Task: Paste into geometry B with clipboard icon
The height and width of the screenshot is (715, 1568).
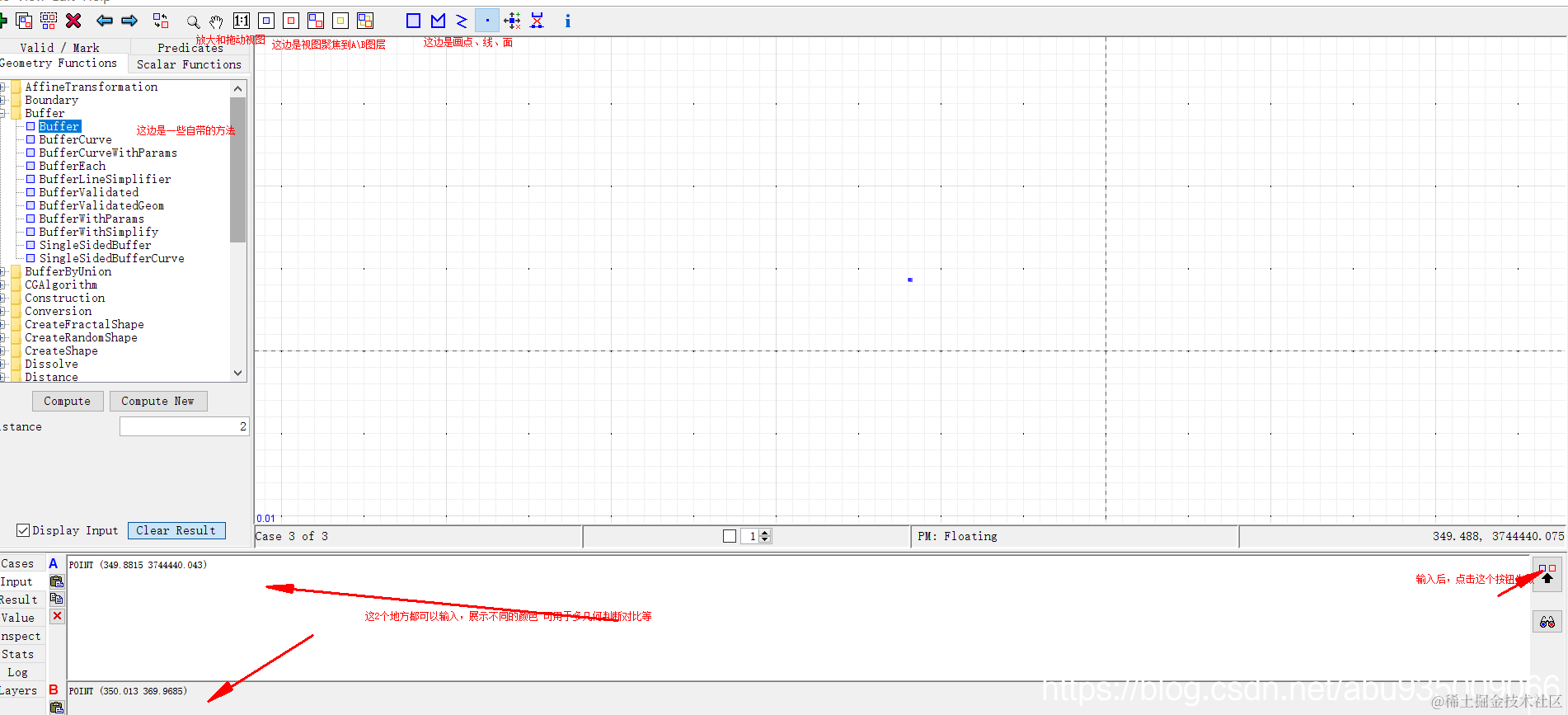Action: pos(57,708)
